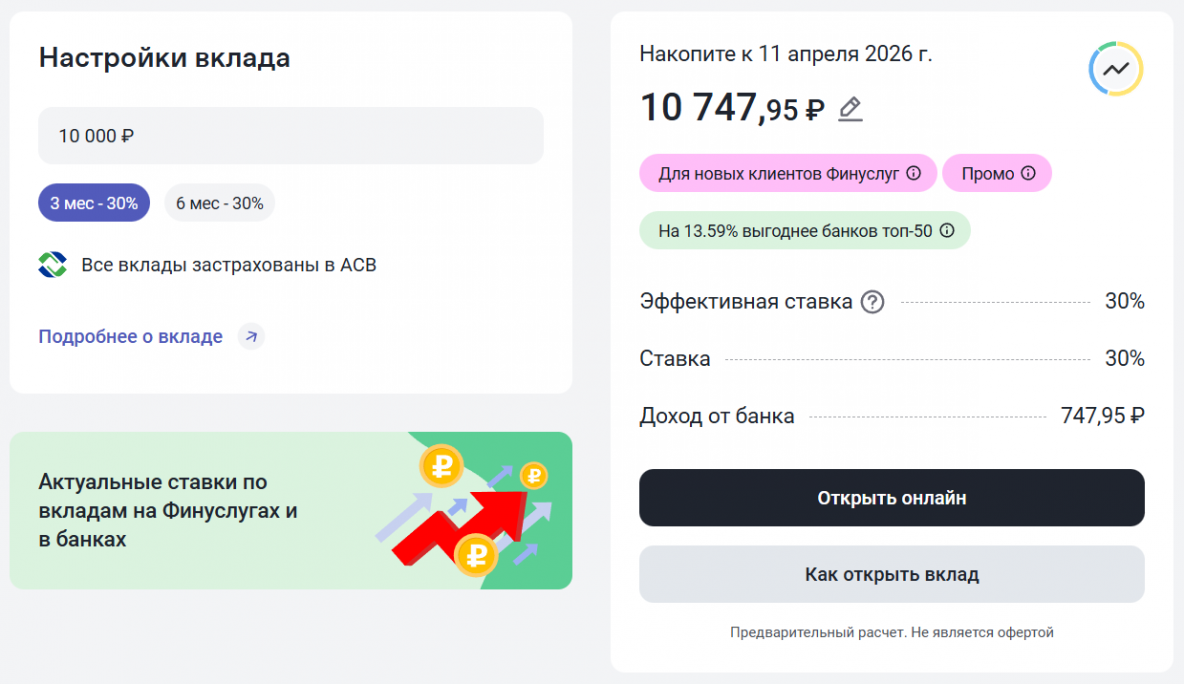Click the Как открыть вклад button
The height and width of the screenshot is (684, 1184).
tap(891, 574)
